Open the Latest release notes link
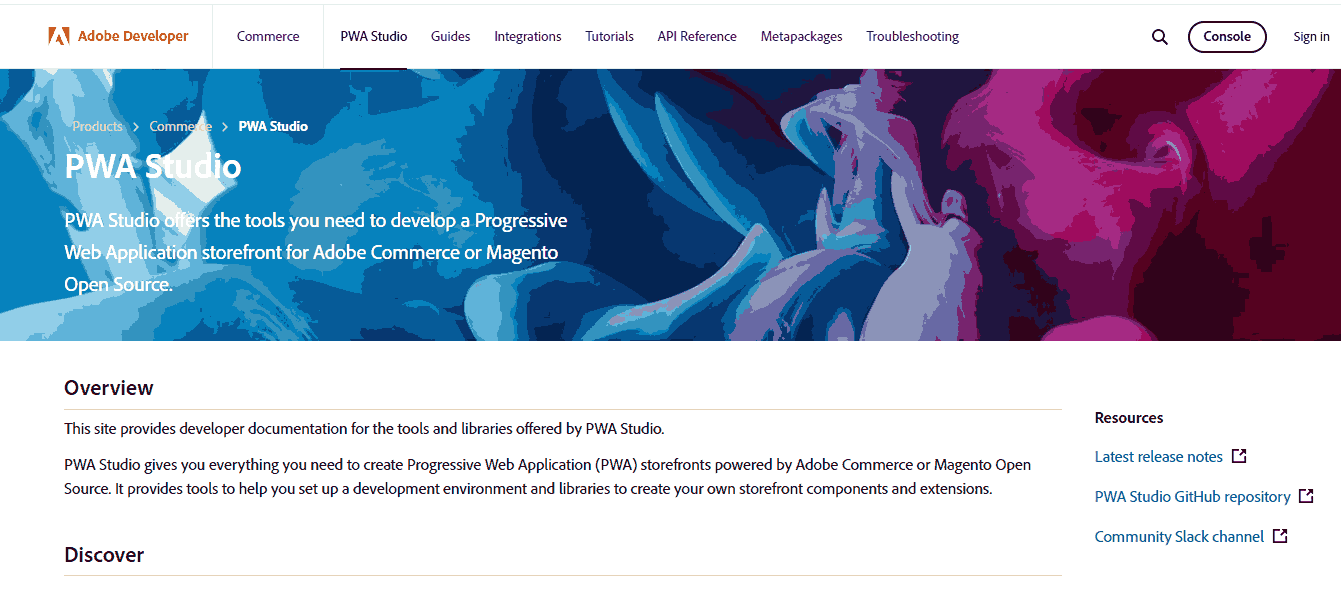Viewport: 1341px width, 594px height. pos(1158,457)
